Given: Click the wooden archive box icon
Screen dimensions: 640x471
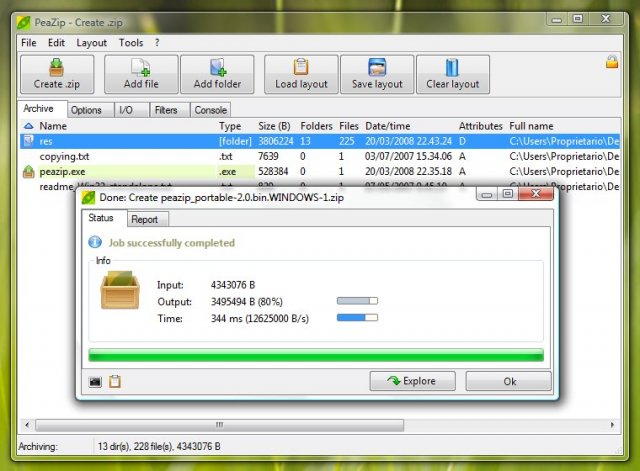Looking at the screenshot, I should [x=120, y=290].
